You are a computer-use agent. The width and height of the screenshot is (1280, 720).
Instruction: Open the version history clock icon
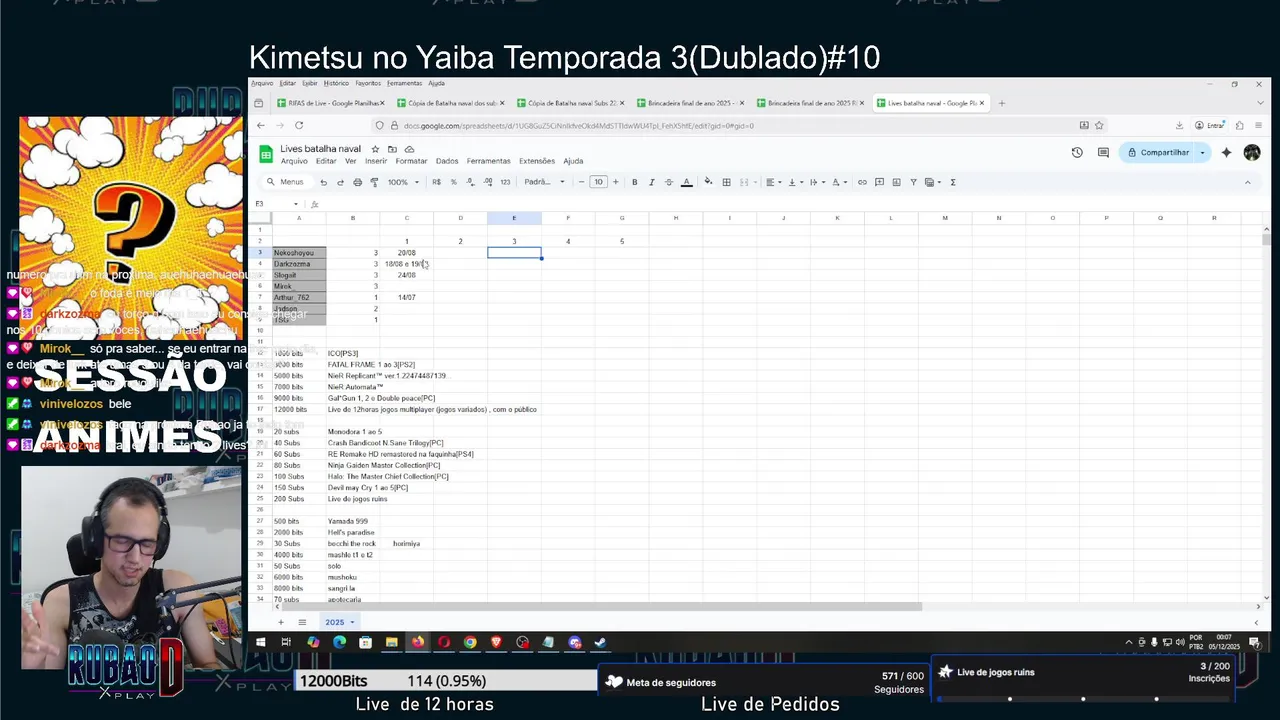(1077, 153)
